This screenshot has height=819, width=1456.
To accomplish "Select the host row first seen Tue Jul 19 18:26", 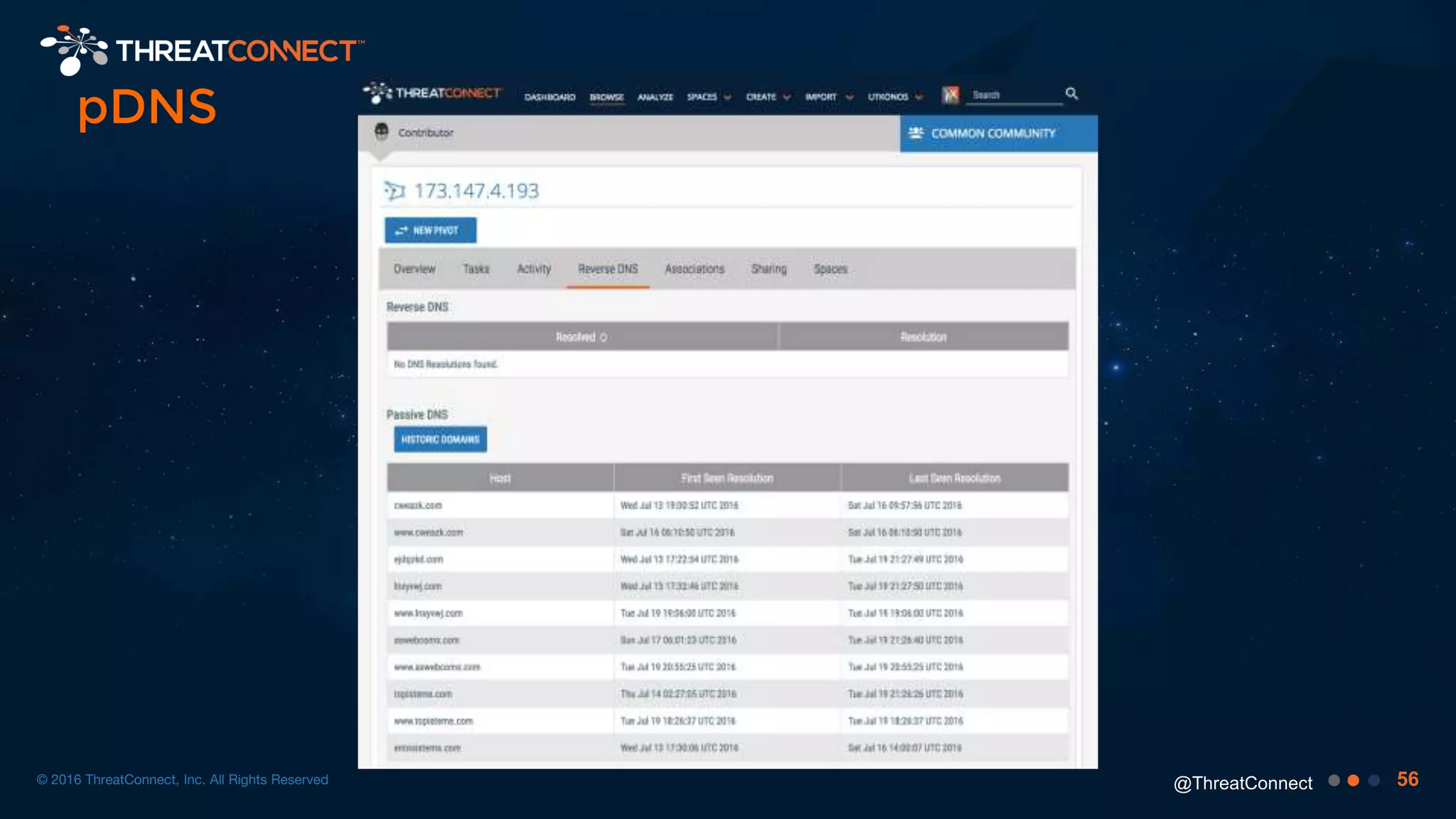I will pyautogui.click(x=727, y=721).
